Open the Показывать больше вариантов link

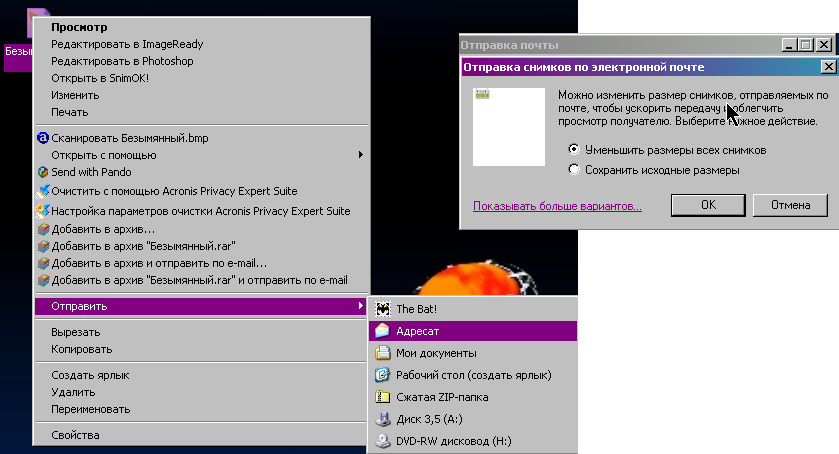click(x=557, y=206)
